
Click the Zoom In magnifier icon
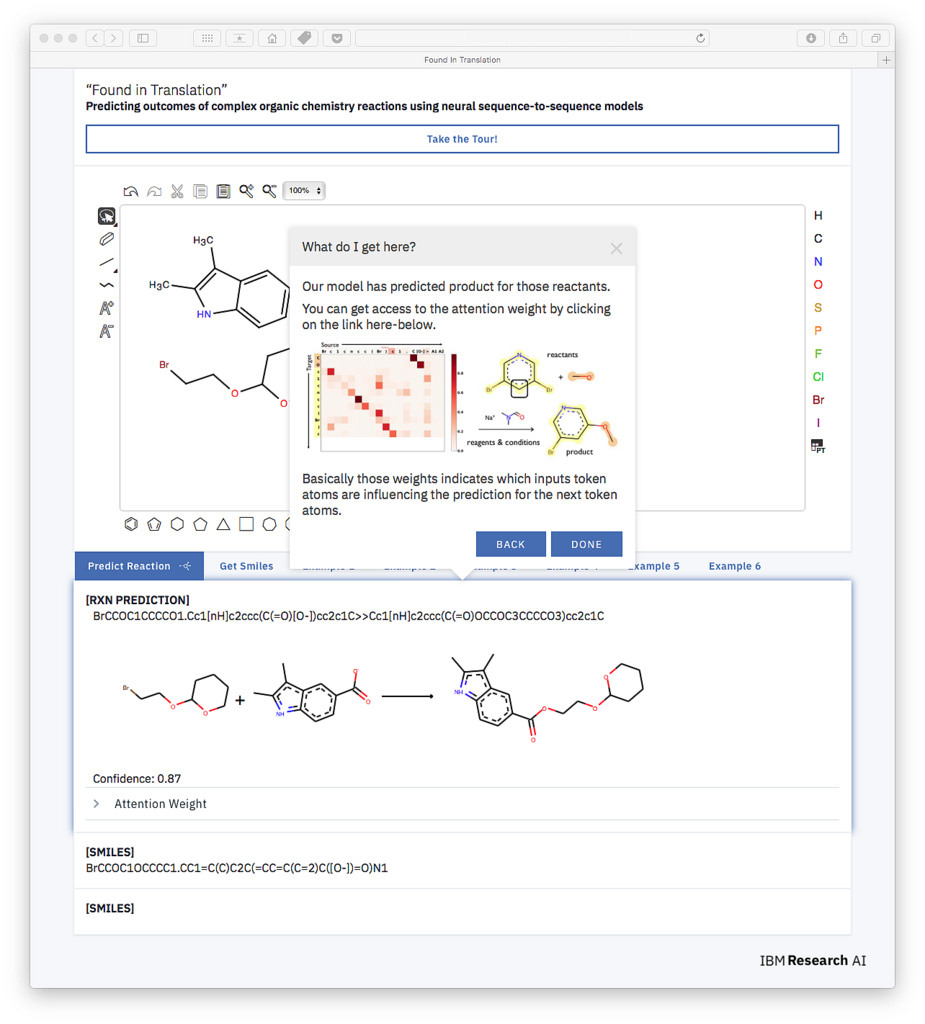(246, 191)
